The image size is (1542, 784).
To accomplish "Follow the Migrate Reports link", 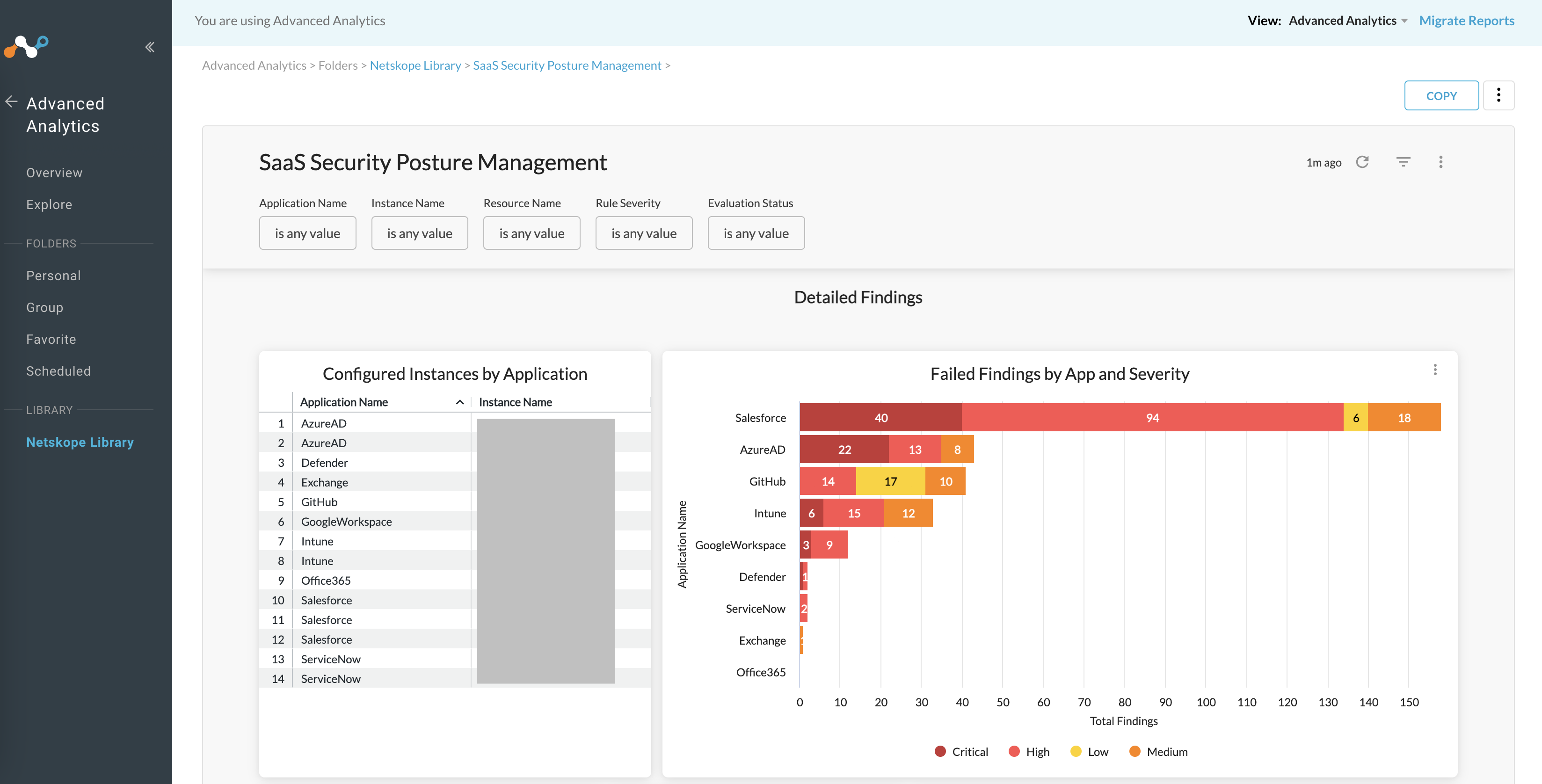I will pyautogui.click(x=1467, y=20).
